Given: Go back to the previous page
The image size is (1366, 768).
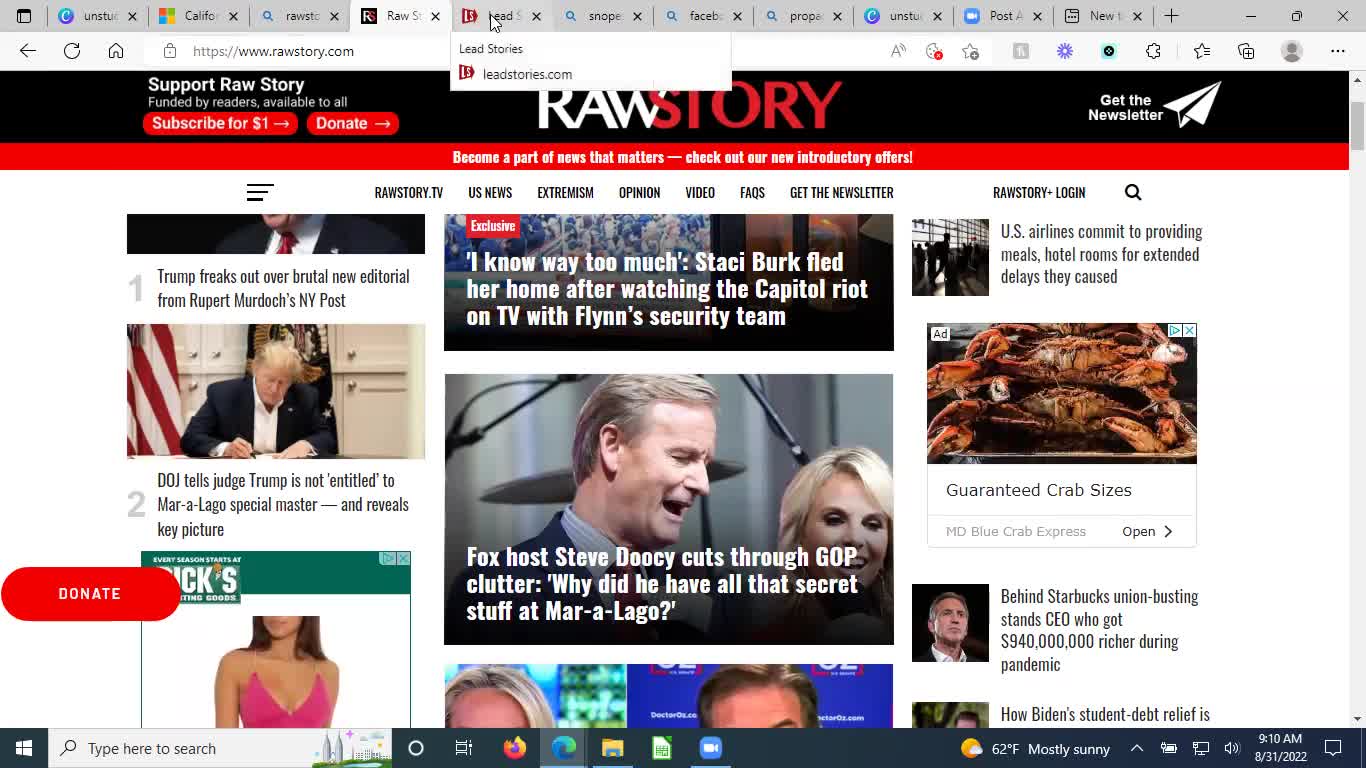Looking at the screenshot, I should coord(28,51).
